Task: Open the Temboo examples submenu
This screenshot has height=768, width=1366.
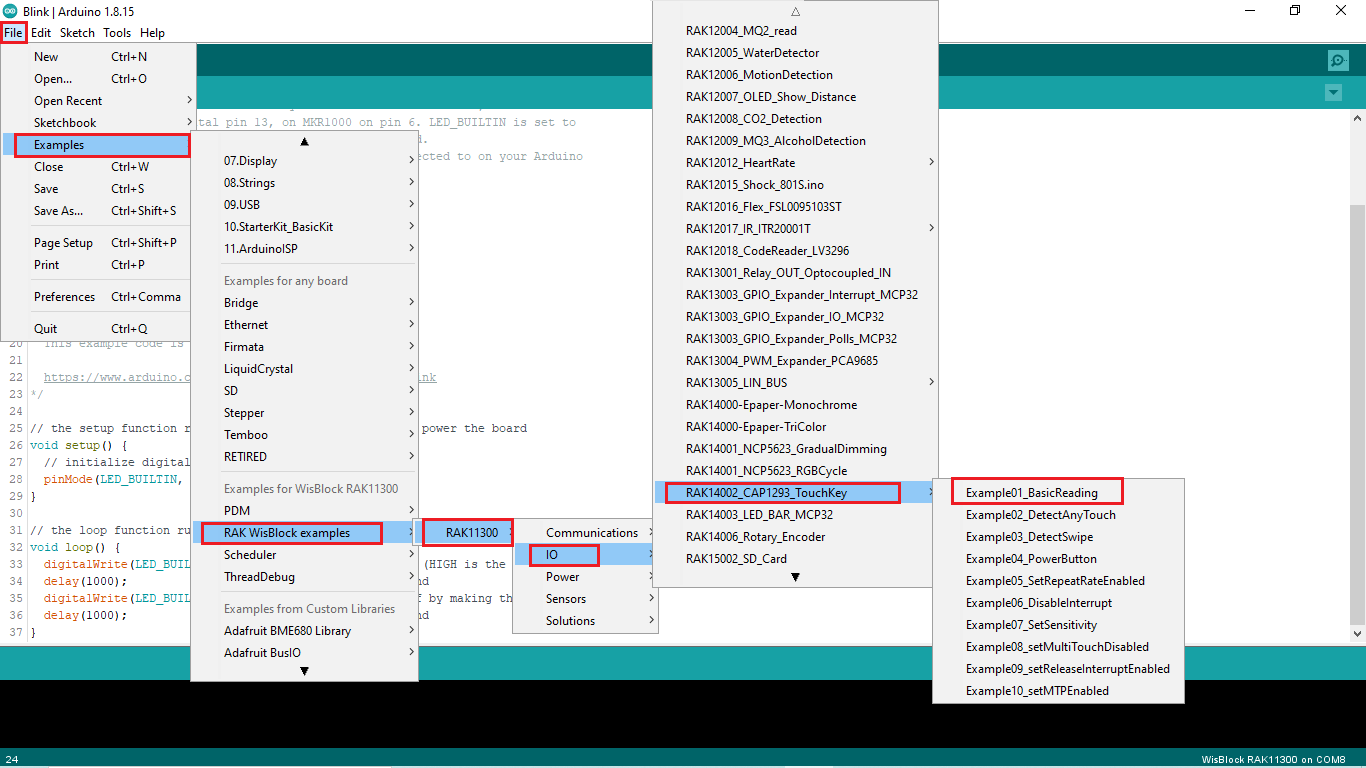Action: 304,435
